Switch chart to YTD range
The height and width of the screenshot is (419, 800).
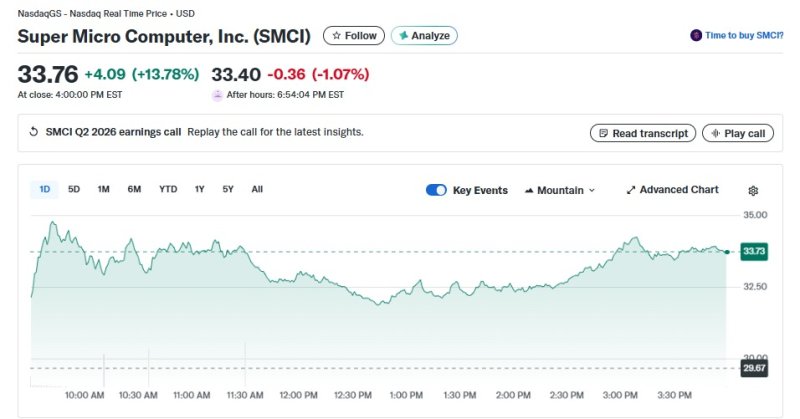click(x=168, y=189)
